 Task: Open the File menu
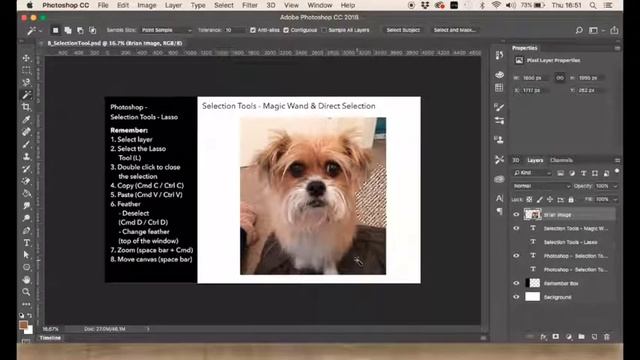click(x=103, y=5)
